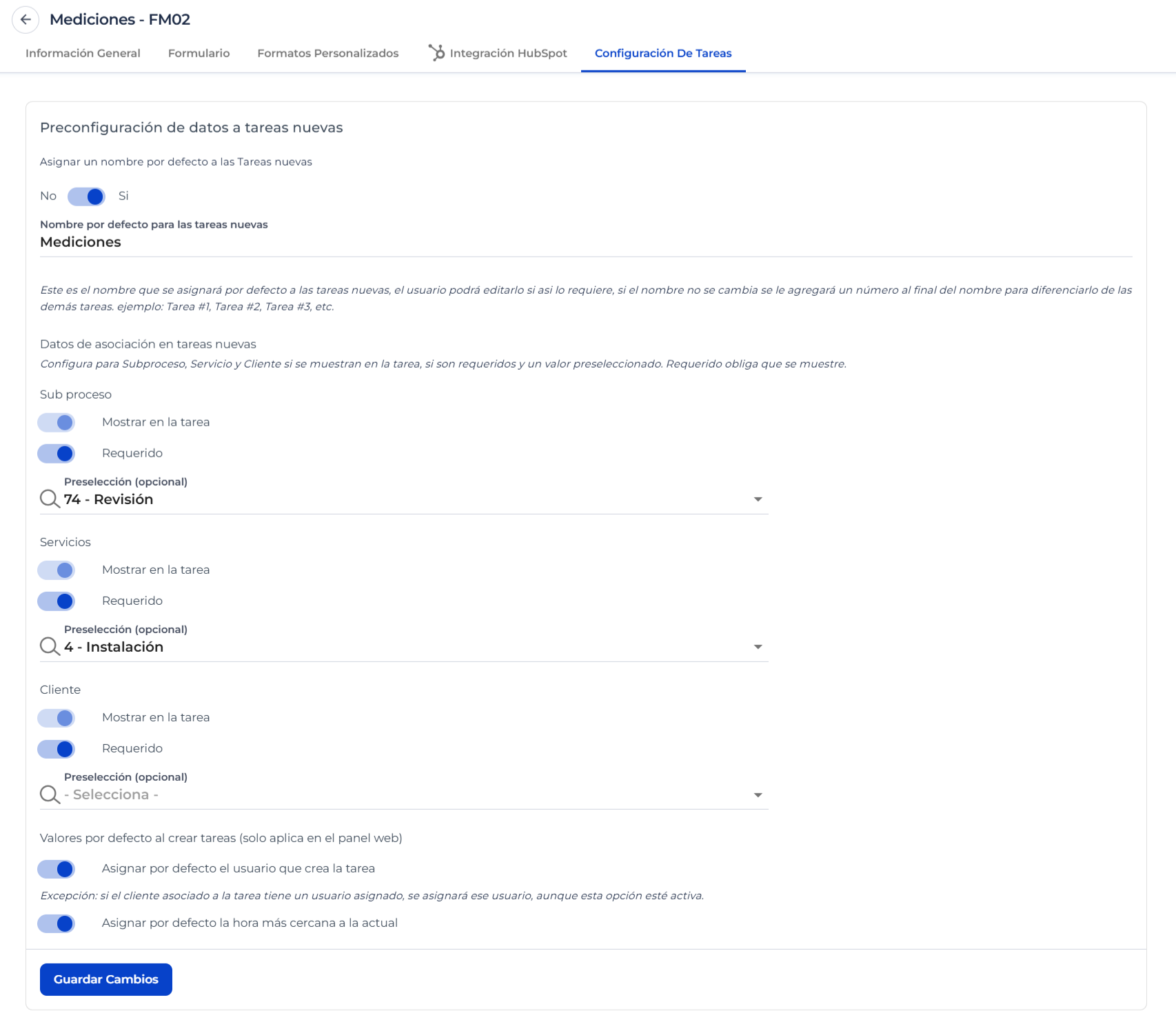Viewport: 1176px width, 1020px height.
Task: Click the Si label beside name toggle
Action: [x=123, y=196]
